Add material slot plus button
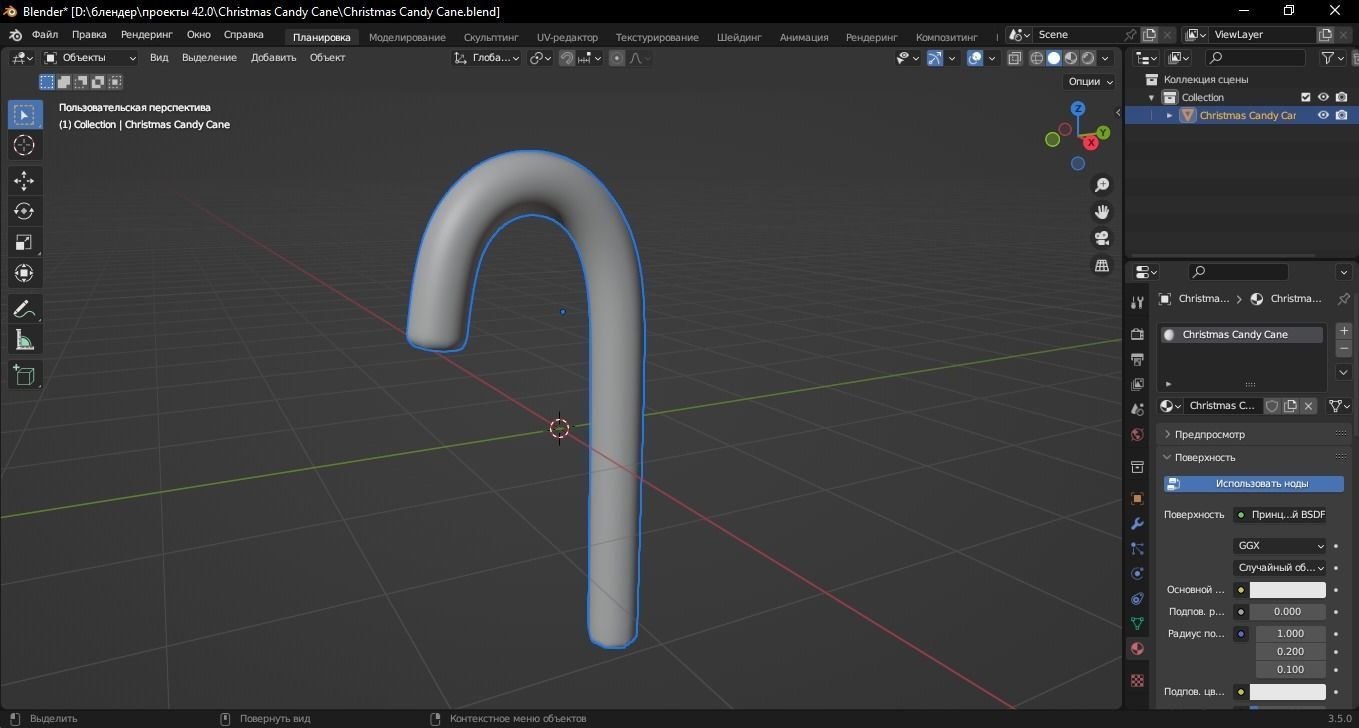The width and height of the screenshot is (1359, 728). click(x=1344, y=331)
